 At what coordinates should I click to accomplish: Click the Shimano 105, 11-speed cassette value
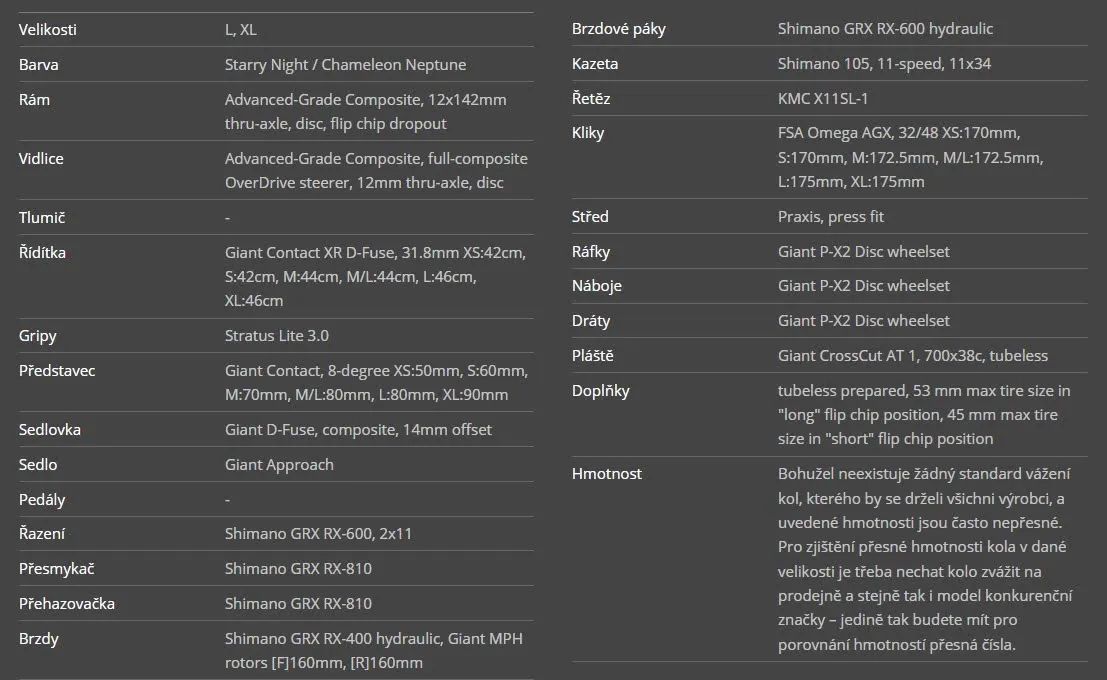pos(870,64)
